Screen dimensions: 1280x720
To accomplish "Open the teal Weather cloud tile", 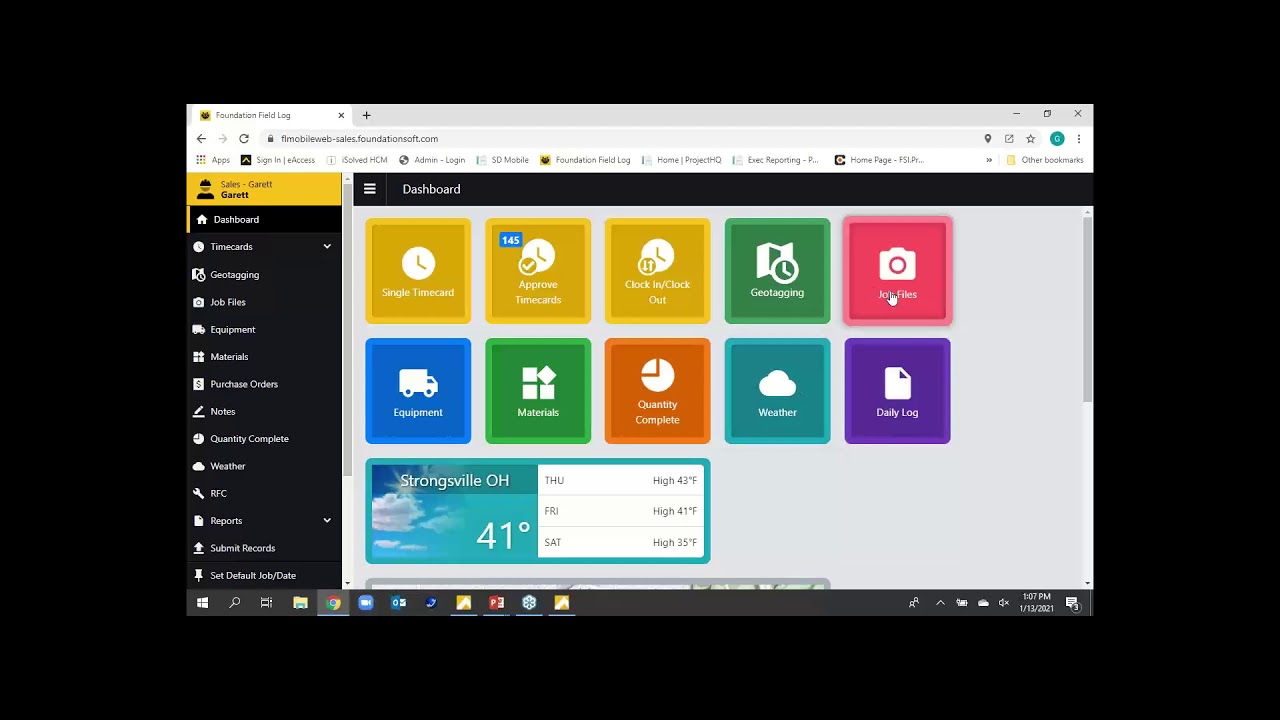I will (x=777, y=391).
